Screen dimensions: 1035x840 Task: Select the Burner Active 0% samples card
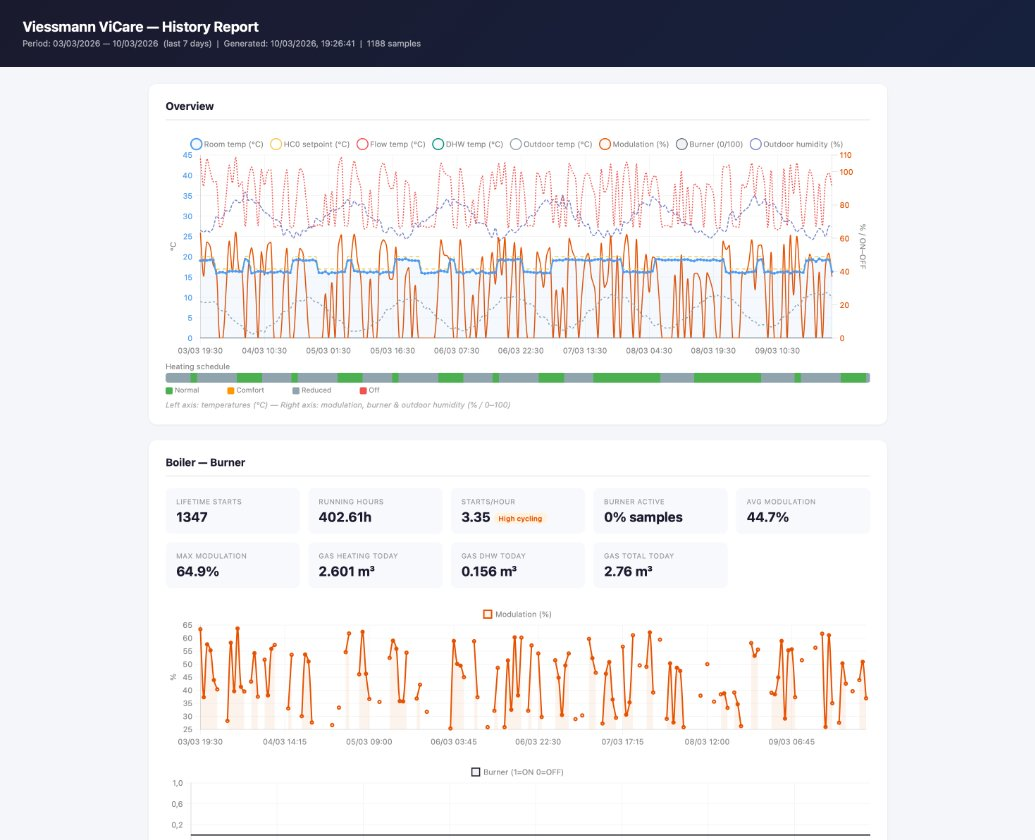660,511
